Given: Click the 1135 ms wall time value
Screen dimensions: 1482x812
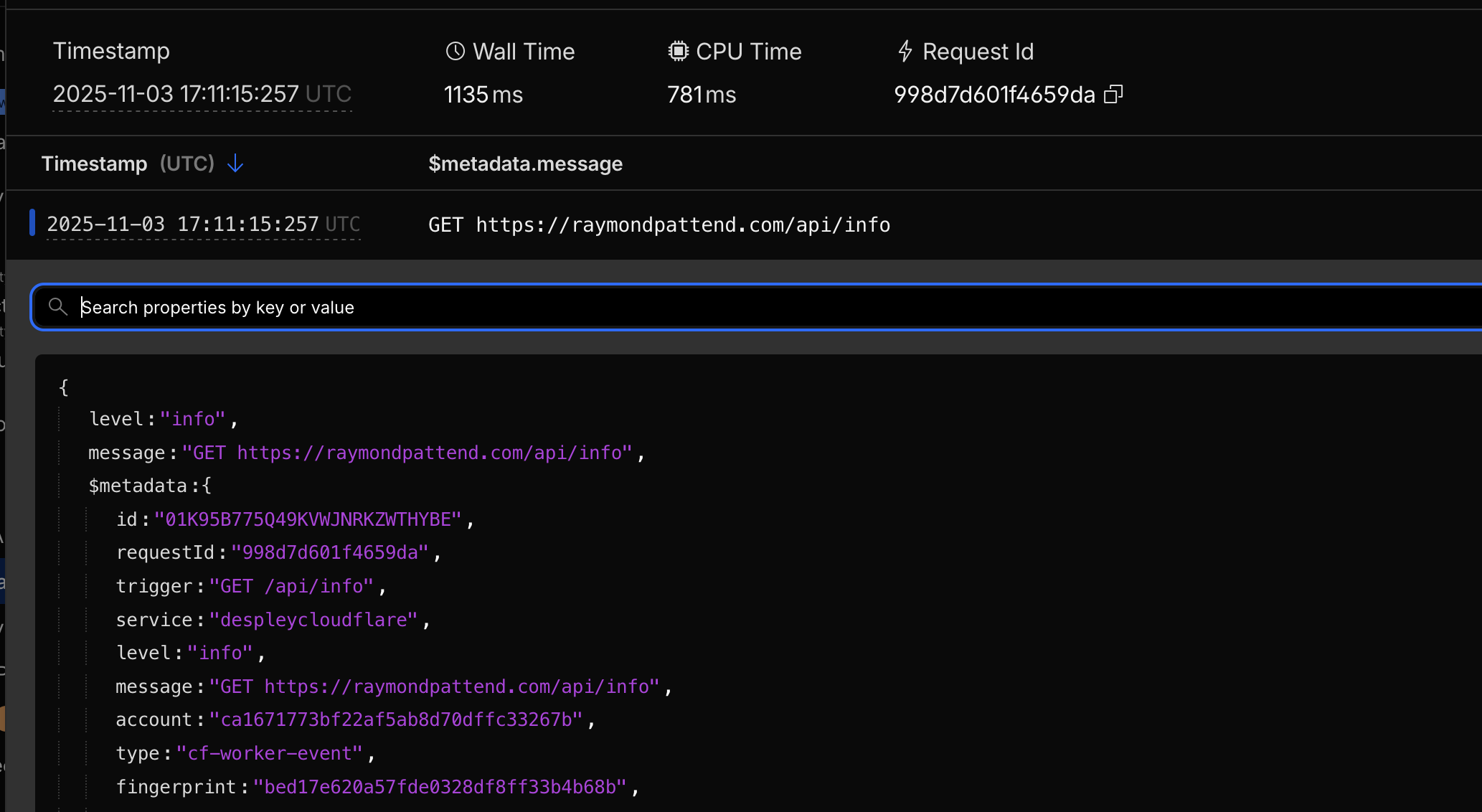Looking at the screenshot, I should point(483,95).
